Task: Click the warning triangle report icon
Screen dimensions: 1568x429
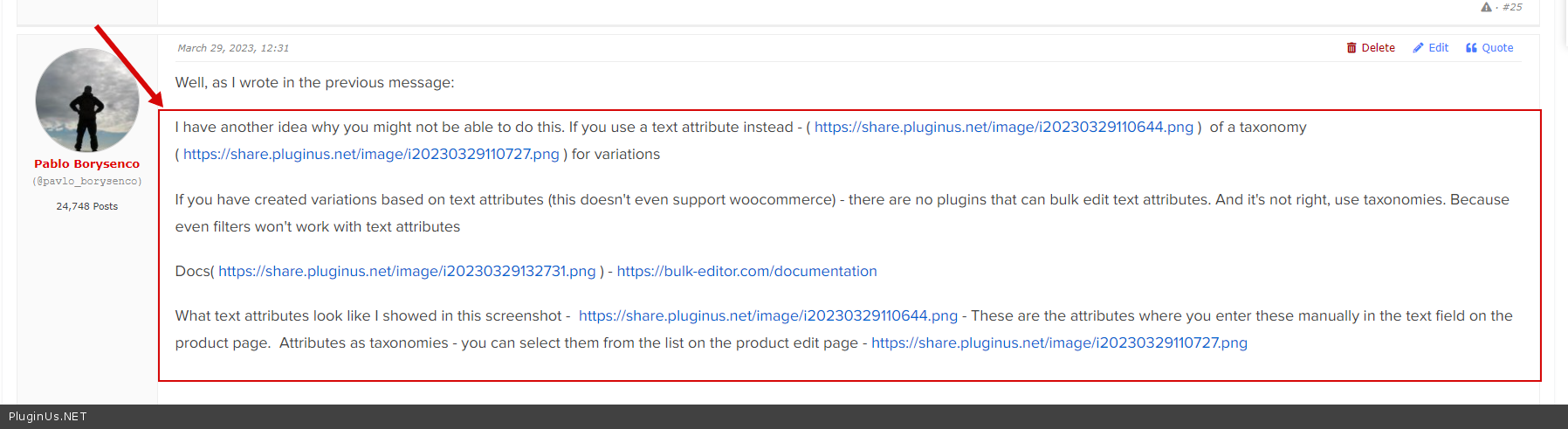Action: 1486,7
